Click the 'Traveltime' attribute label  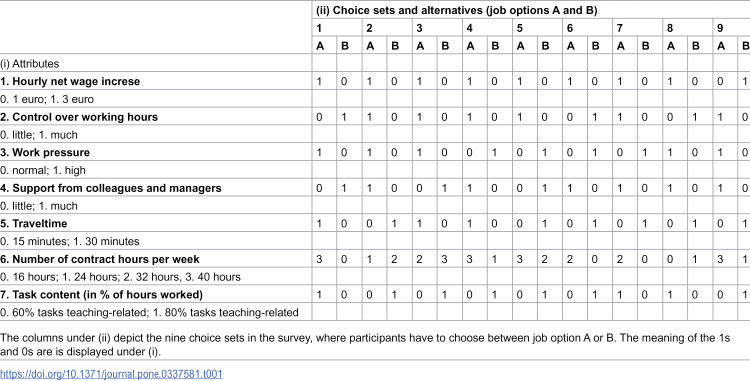tap(33, 223)
